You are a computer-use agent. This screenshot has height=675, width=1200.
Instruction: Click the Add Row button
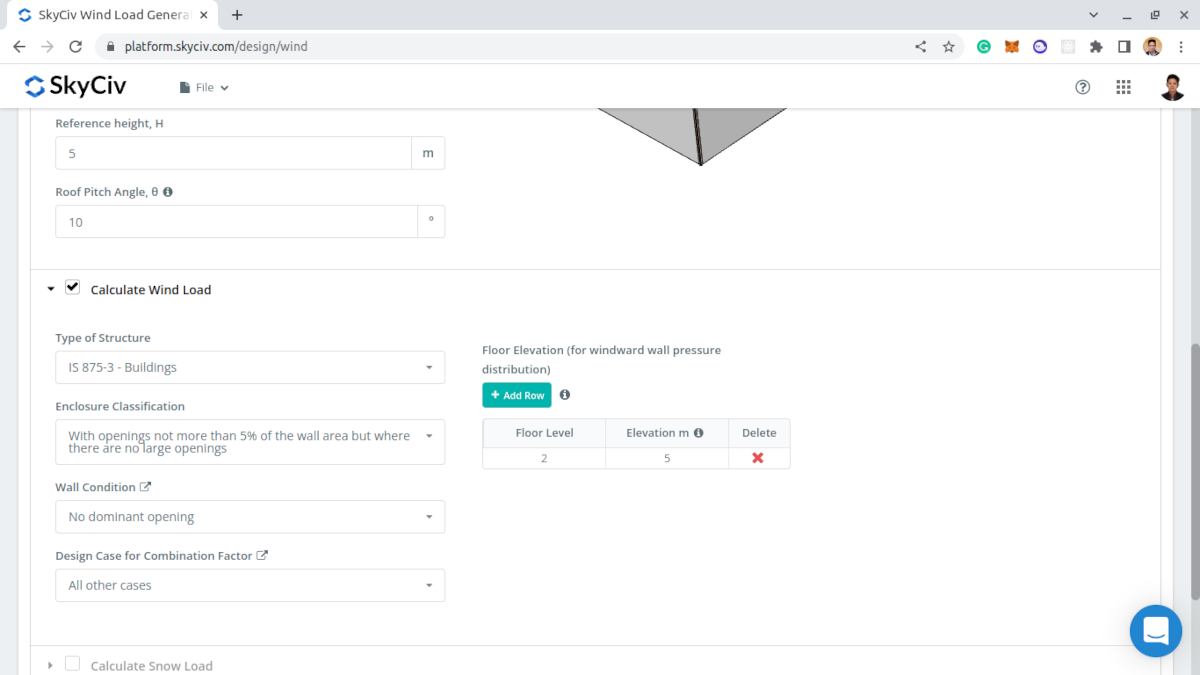[x=517, y=395]
